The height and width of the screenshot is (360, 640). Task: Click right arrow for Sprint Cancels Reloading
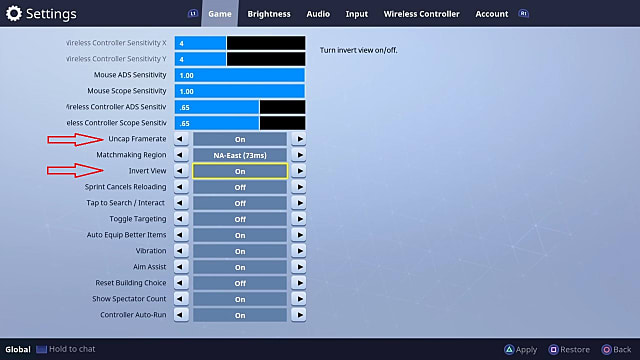(x=299, y=187)
